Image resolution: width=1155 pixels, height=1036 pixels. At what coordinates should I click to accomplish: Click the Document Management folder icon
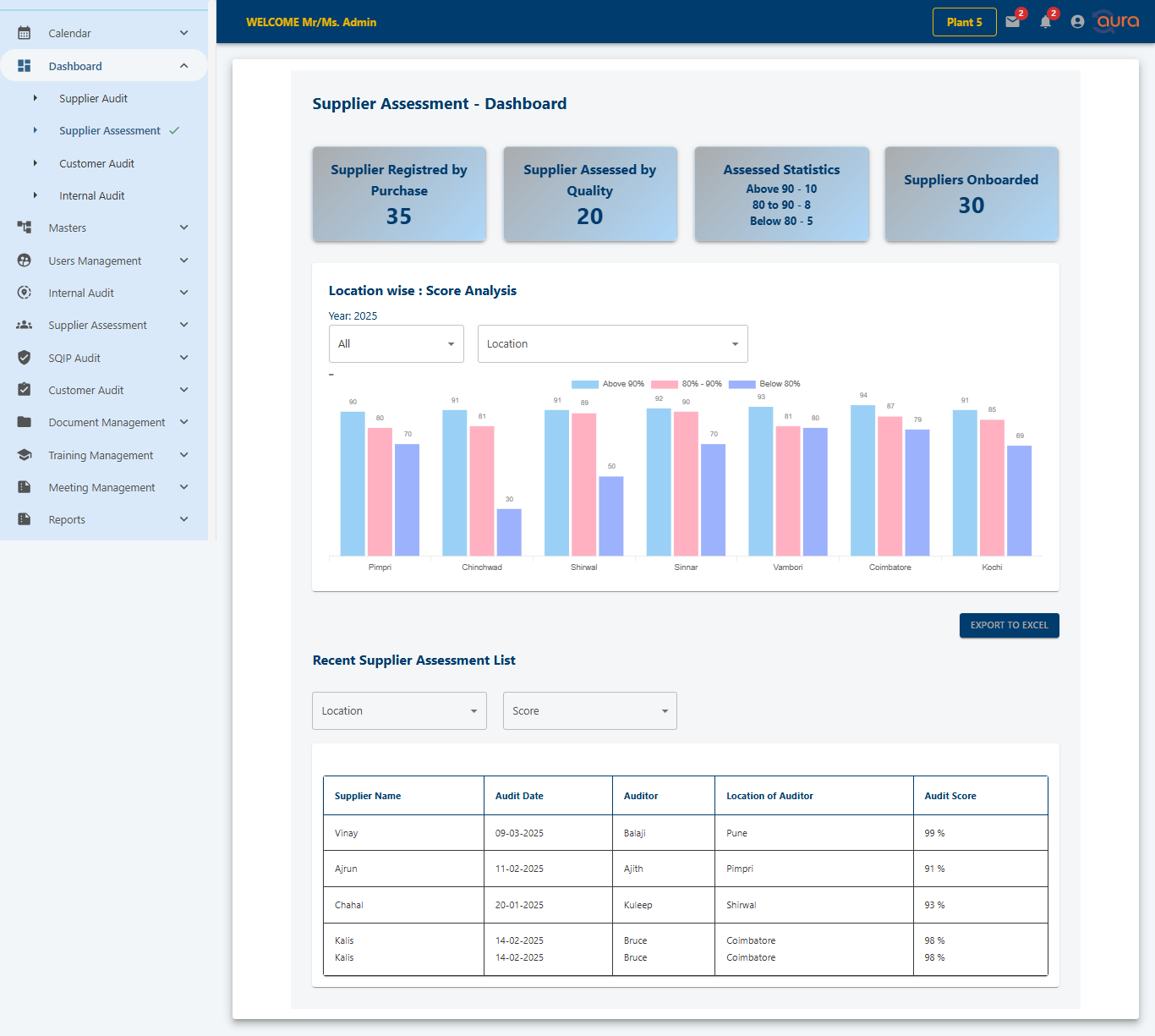[25, 422]
